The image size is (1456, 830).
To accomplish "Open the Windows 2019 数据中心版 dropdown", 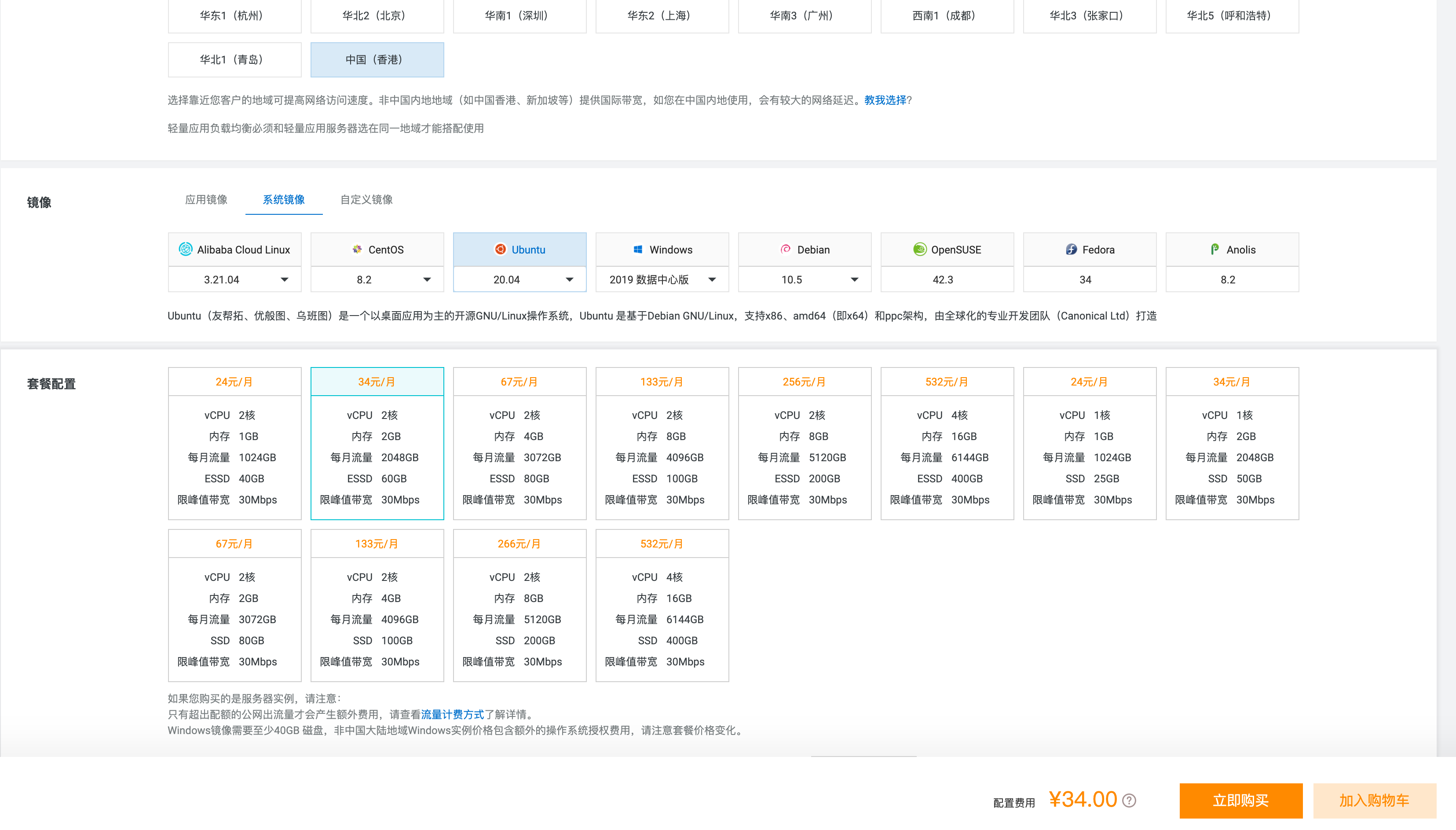I will [x=662, y=279].
